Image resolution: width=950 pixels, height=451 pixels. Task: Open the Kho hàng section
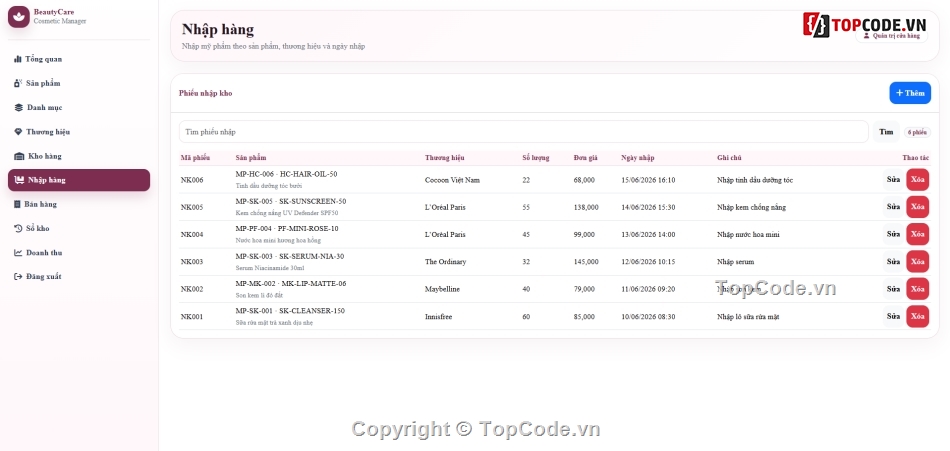79,156
